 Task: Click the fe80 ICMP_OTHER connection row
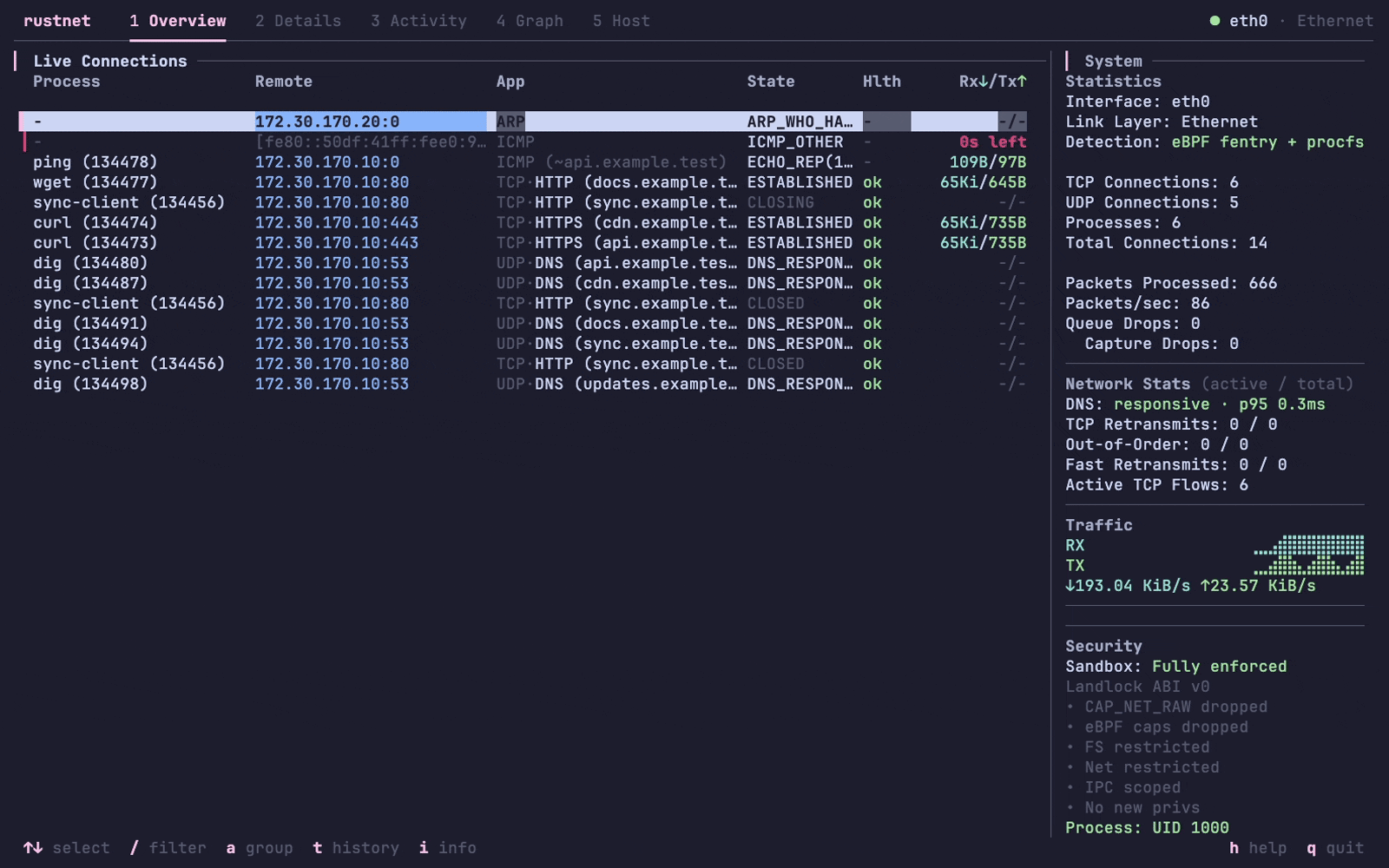(x=523, y=142)
